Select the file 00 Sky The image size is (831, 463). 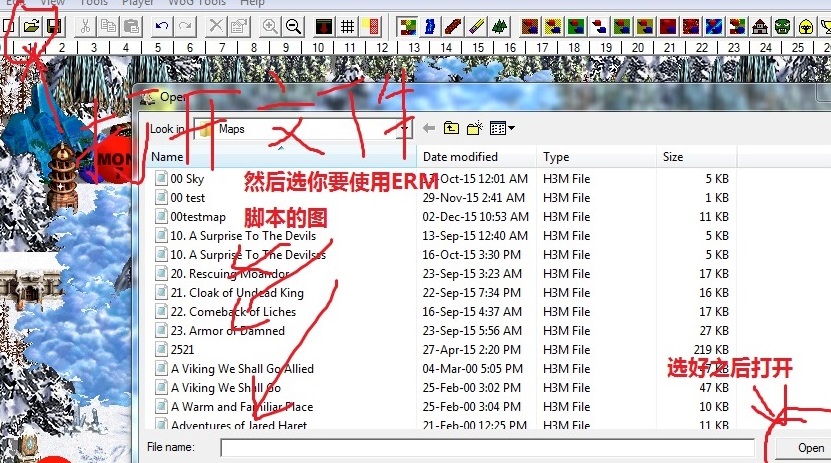(x=187, y=179)
